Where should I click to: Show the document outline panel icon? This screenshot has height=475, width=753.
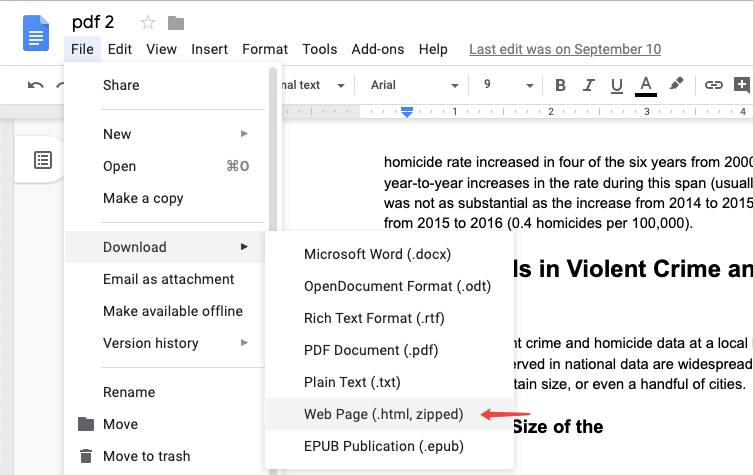coord(43,159)
